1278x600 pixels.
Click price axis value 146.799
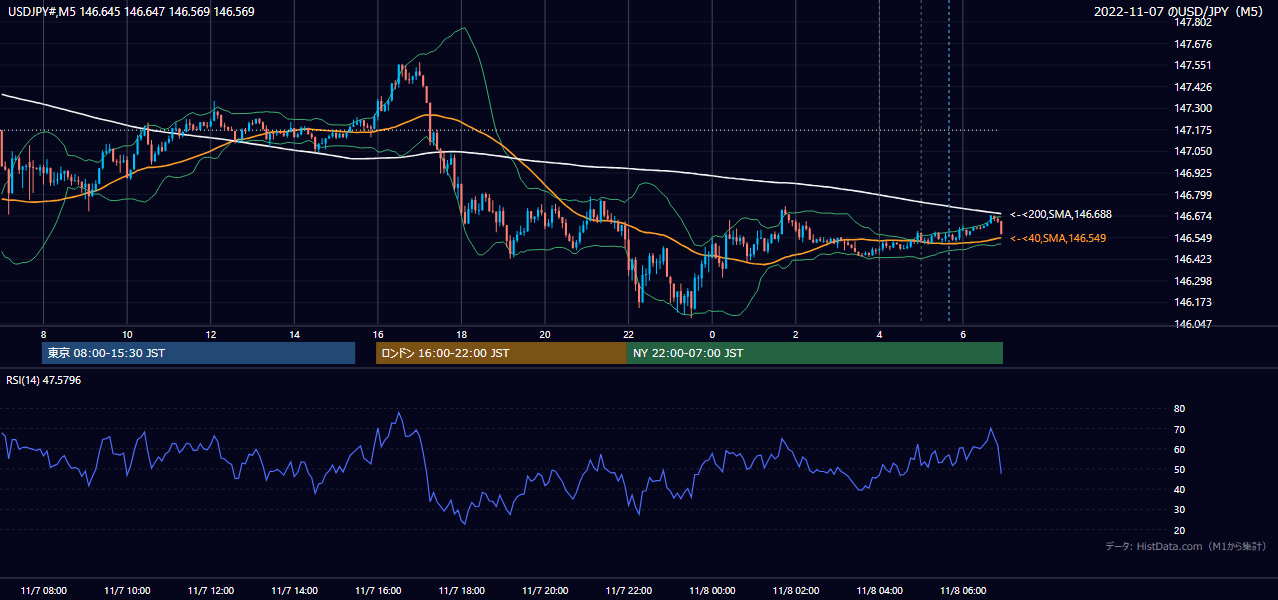1193,195
